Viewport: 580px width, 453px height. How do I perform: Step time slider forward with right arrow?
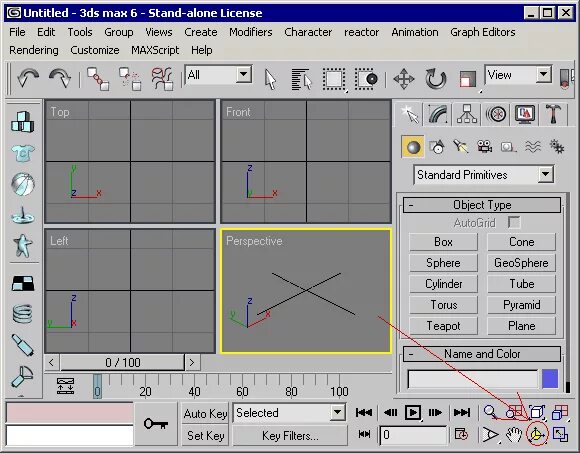coord(192,362)
